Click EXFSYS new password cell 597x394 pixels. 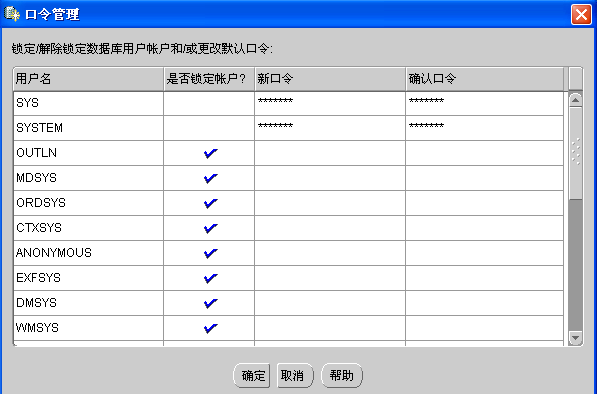(x=330, y=278)
